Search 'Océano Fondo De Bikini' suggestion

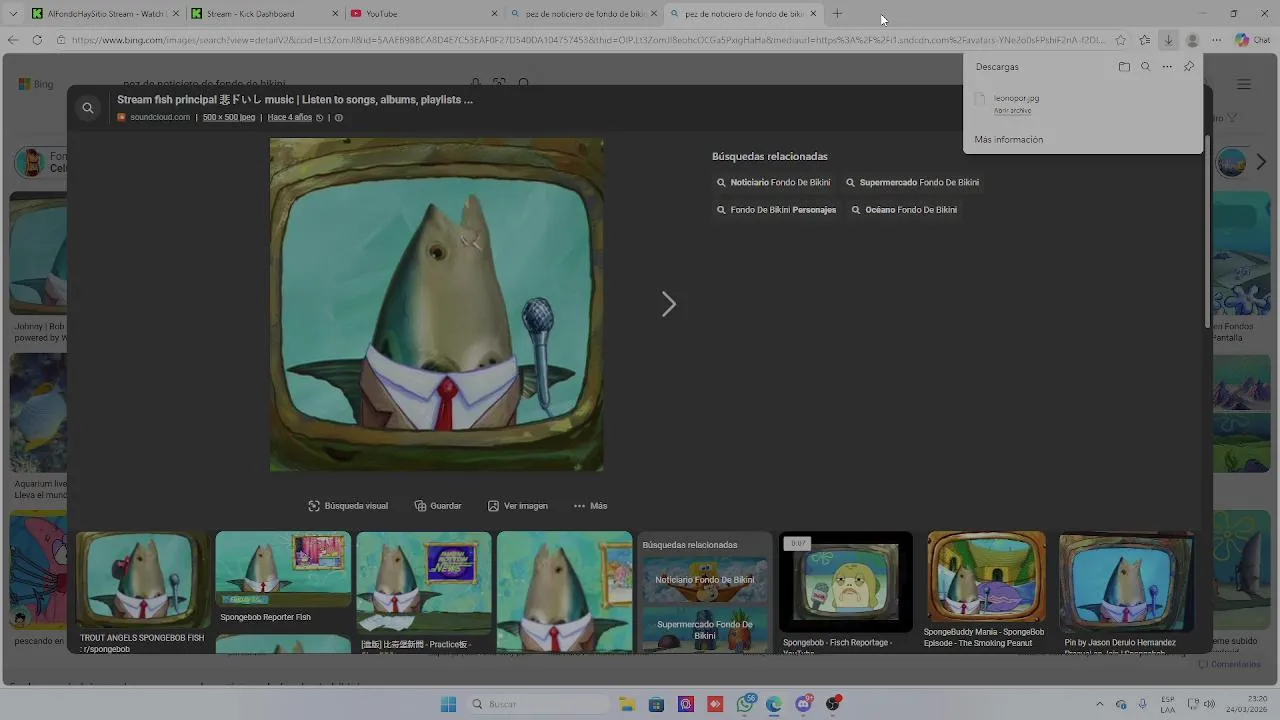pyautogui.click(x=904, y=210)
